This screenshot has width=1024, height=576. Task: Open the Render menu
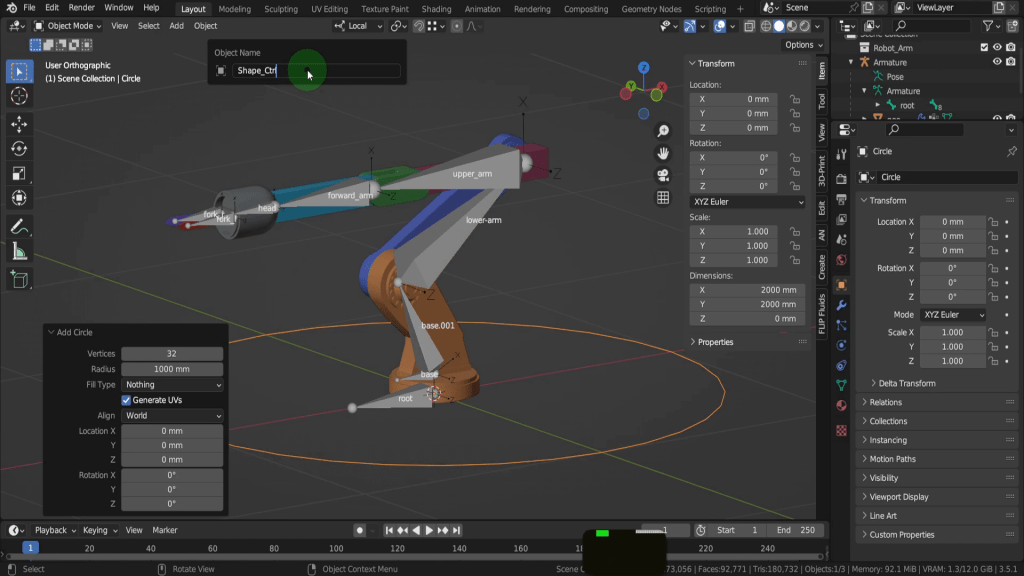click(82, 8)
